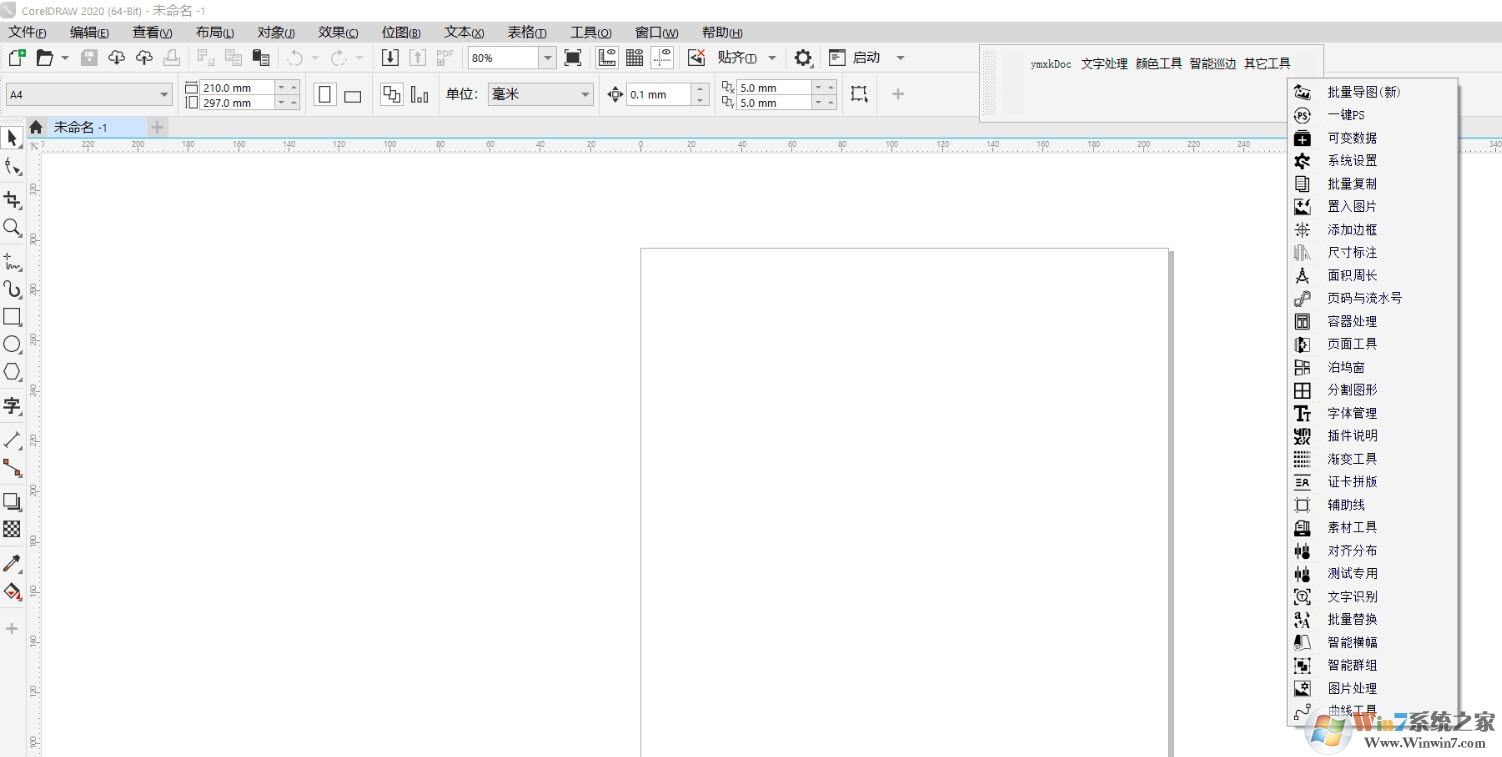This screenshot has height=757, width=1502.
Task: Toggle portrait page orientation
Action: 325,95
